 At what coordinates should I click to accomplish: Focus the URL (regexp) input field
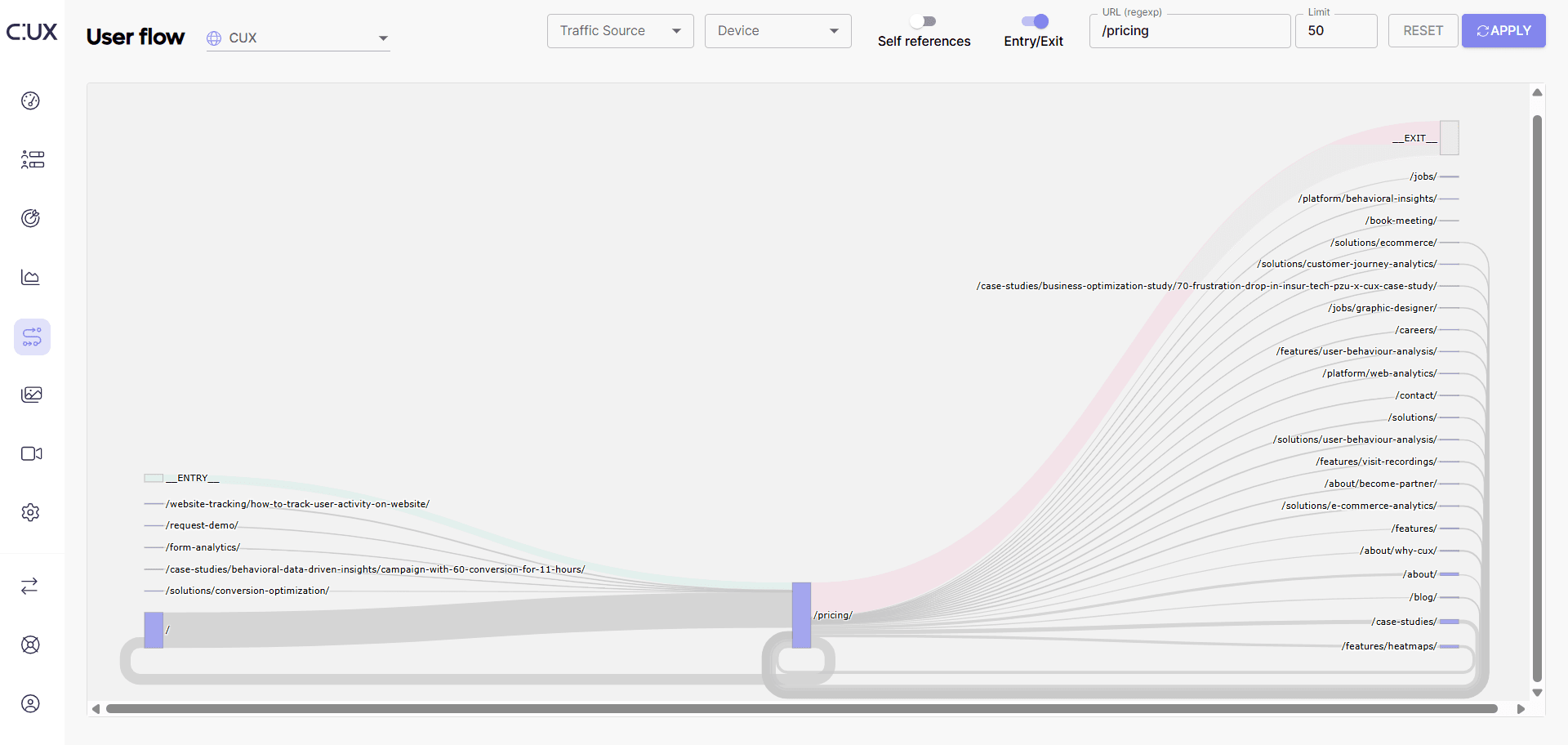click(1190, 31)
